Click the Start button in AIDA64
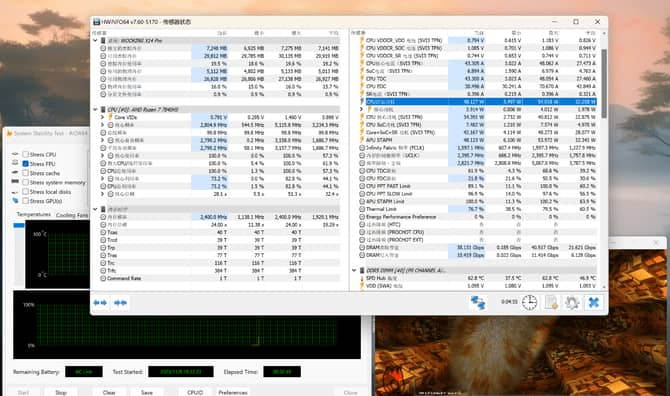Viewport: 670px width, 396px height. tap(24, 392)
